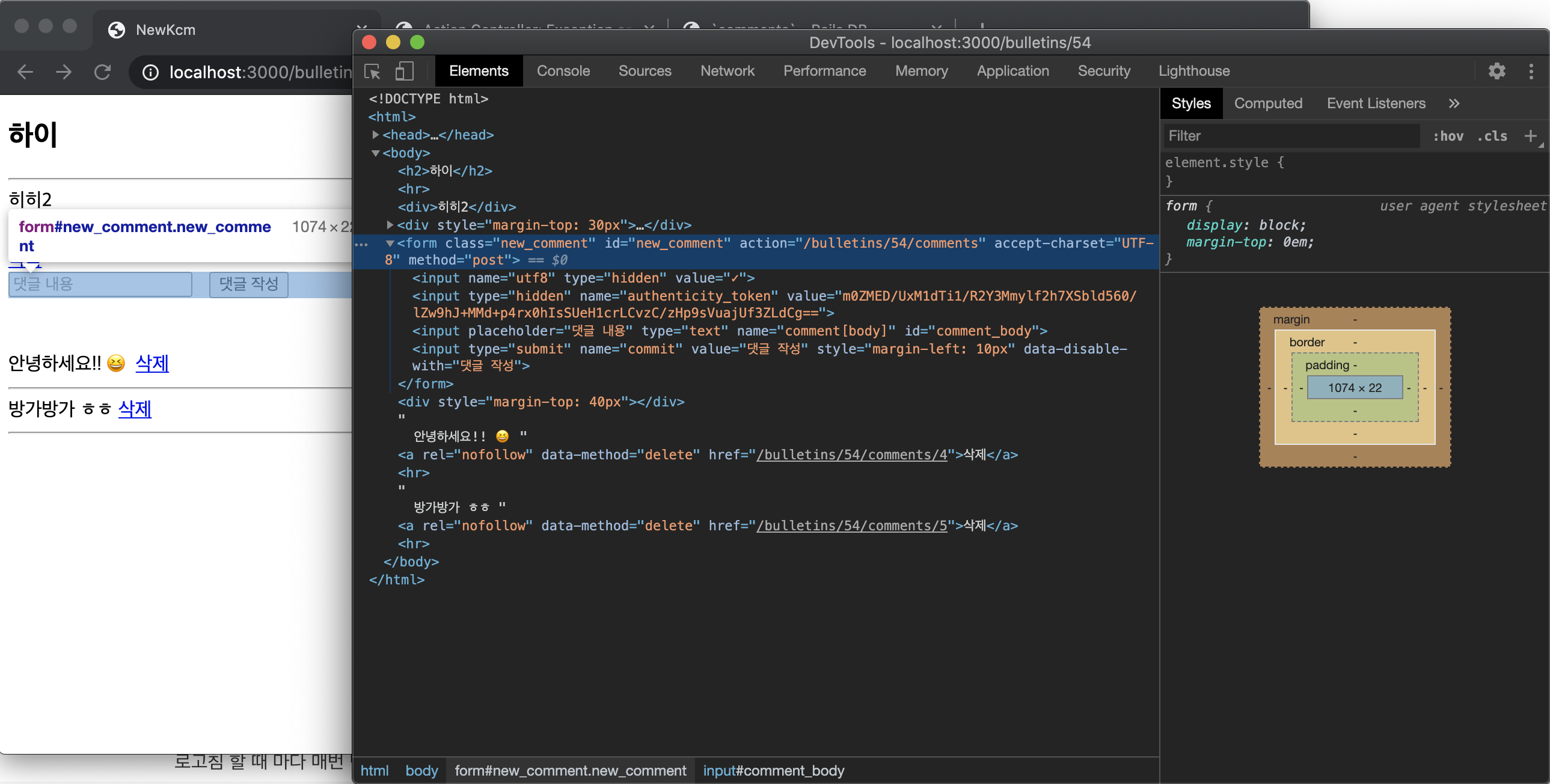Switch to the Console tab
1550x784 pixels.
563,71
